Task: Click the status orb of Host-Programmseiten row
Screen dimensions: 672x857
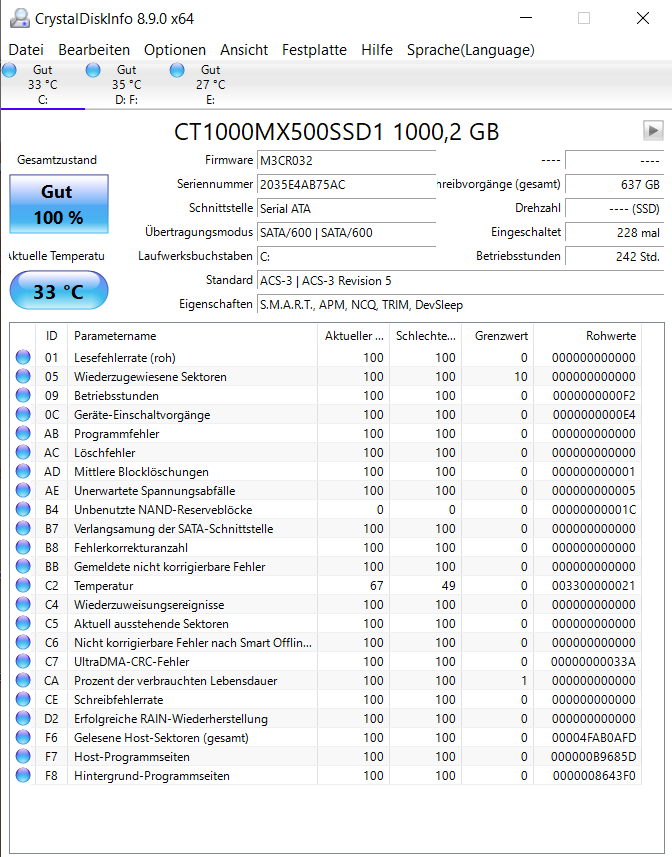Action: pyautogui.click(x=23, y=756)
